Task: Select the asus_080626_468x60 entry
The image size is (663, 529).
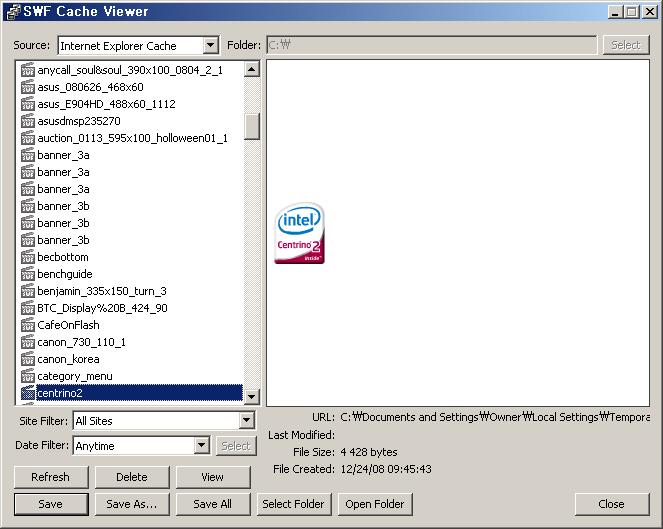Action: click(90, 87)
